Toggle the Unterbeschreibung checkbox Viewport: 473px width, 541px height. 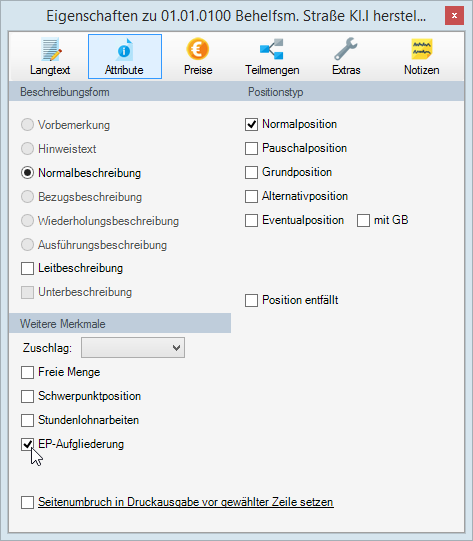coord(28,292)
